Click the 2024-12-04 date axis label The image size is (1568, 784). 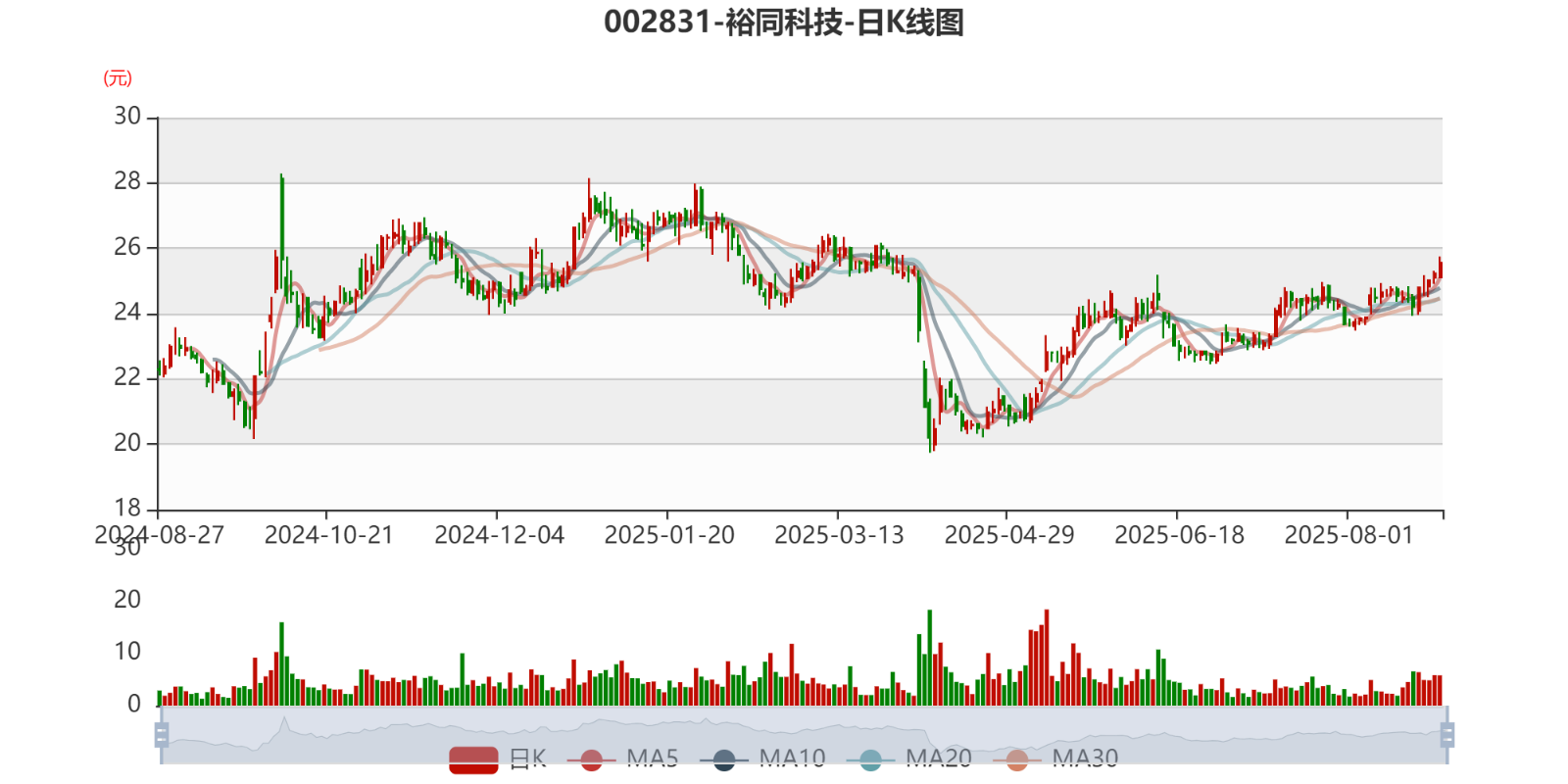coord(499,535)
